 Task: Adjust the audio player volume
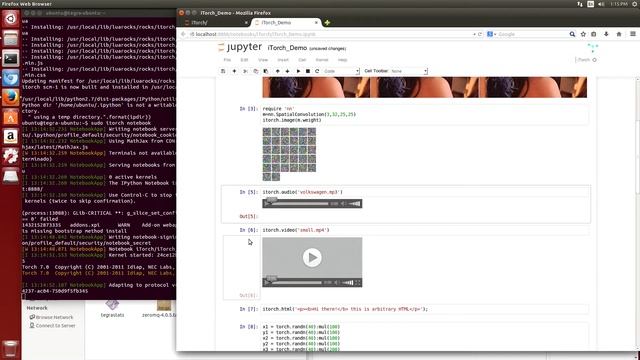355,204
